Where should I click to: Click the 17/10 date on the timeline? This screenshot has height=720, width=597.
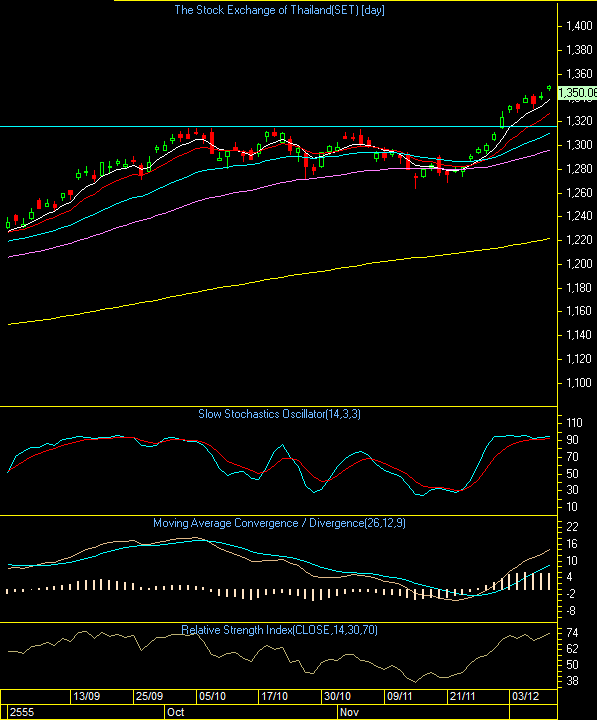tap(275, 696)
